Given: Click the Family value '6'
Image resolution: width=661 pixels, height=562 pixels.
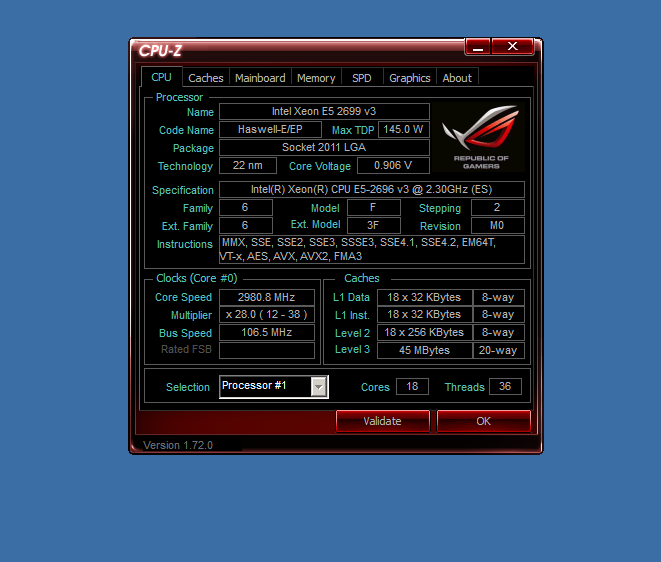Looking at the screenshot, I should (x=246, y=207).
